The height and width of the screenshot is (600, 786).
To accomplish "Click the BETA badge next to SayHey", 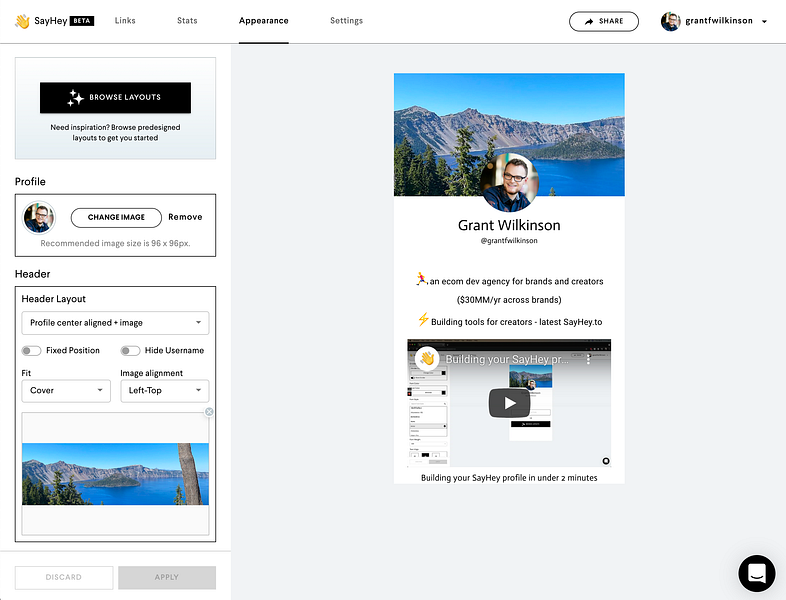I will pyautogui.click(x=82, y=21).
